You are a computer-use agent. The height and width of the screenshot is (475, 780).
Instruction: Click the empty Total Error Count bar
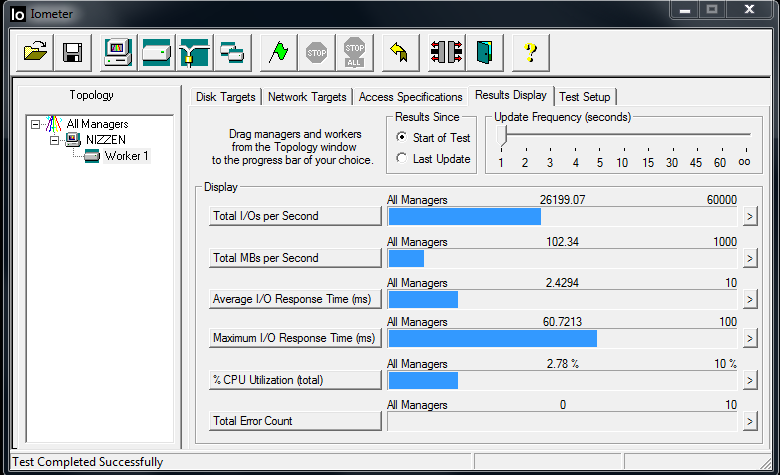(562, 422)
